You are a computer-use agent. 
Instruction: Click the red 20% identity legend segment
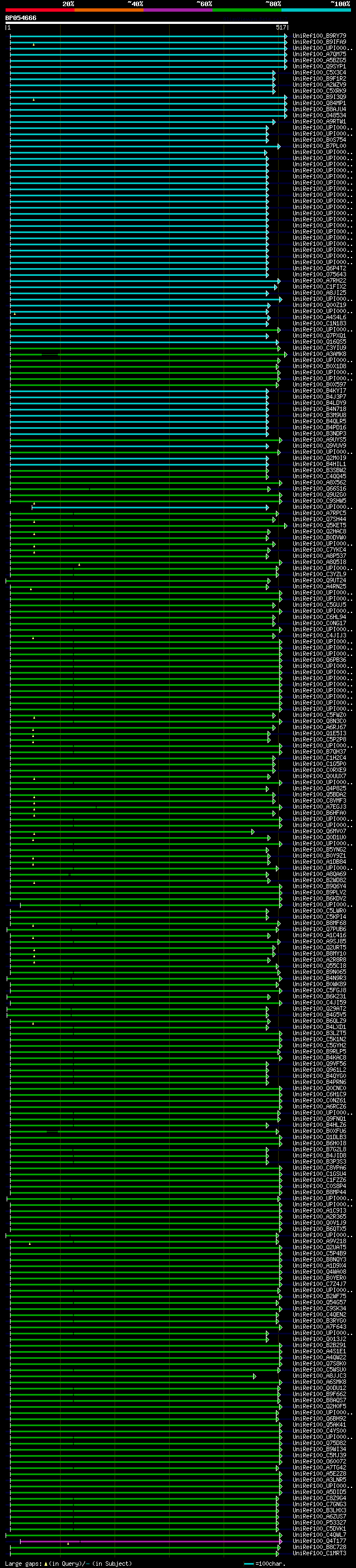[x=40, y=10]
